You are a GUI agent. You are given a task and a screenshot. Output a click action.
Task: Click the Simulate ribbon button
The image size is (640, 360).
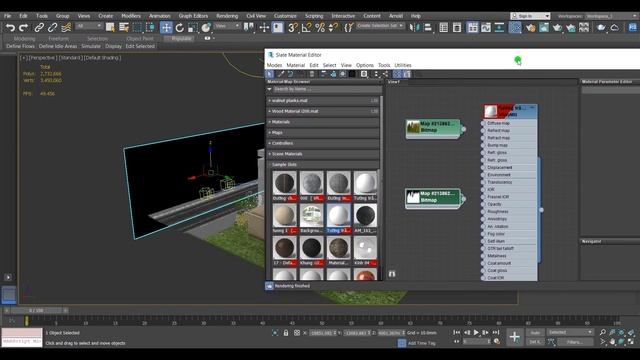[91, 46]
